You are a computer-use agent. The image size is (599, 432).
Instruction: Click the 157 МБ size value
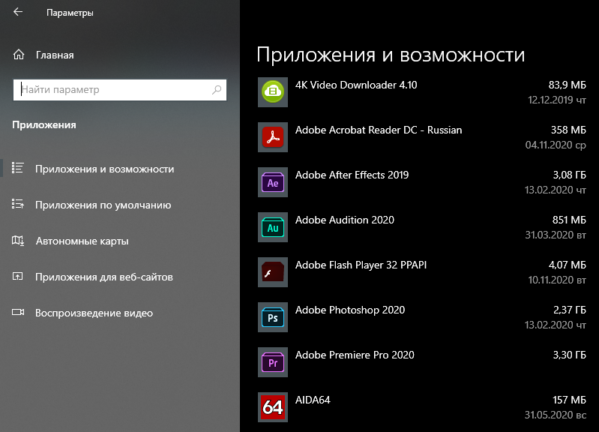coord(570,400)
